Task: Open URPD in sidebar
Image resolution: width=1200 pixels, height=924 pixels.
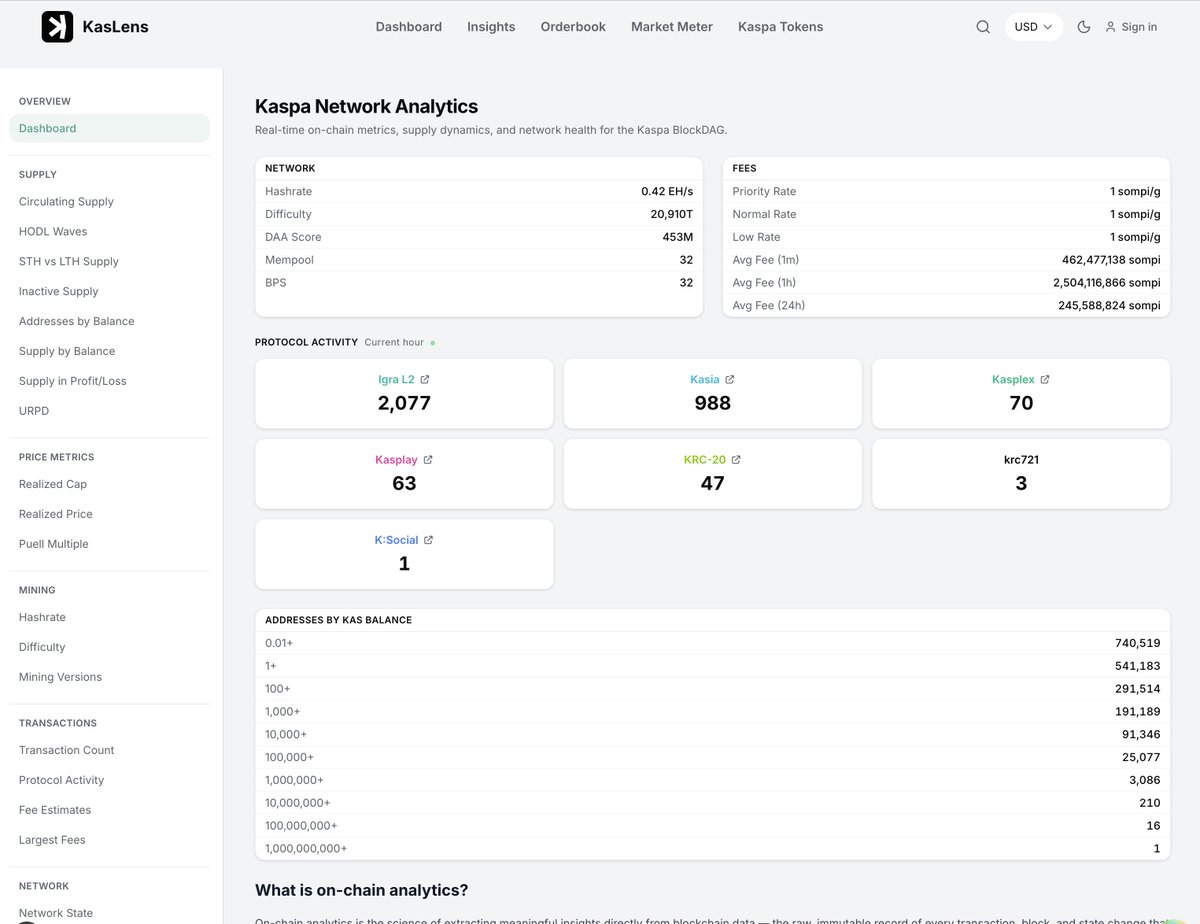Action: point(34,411)
